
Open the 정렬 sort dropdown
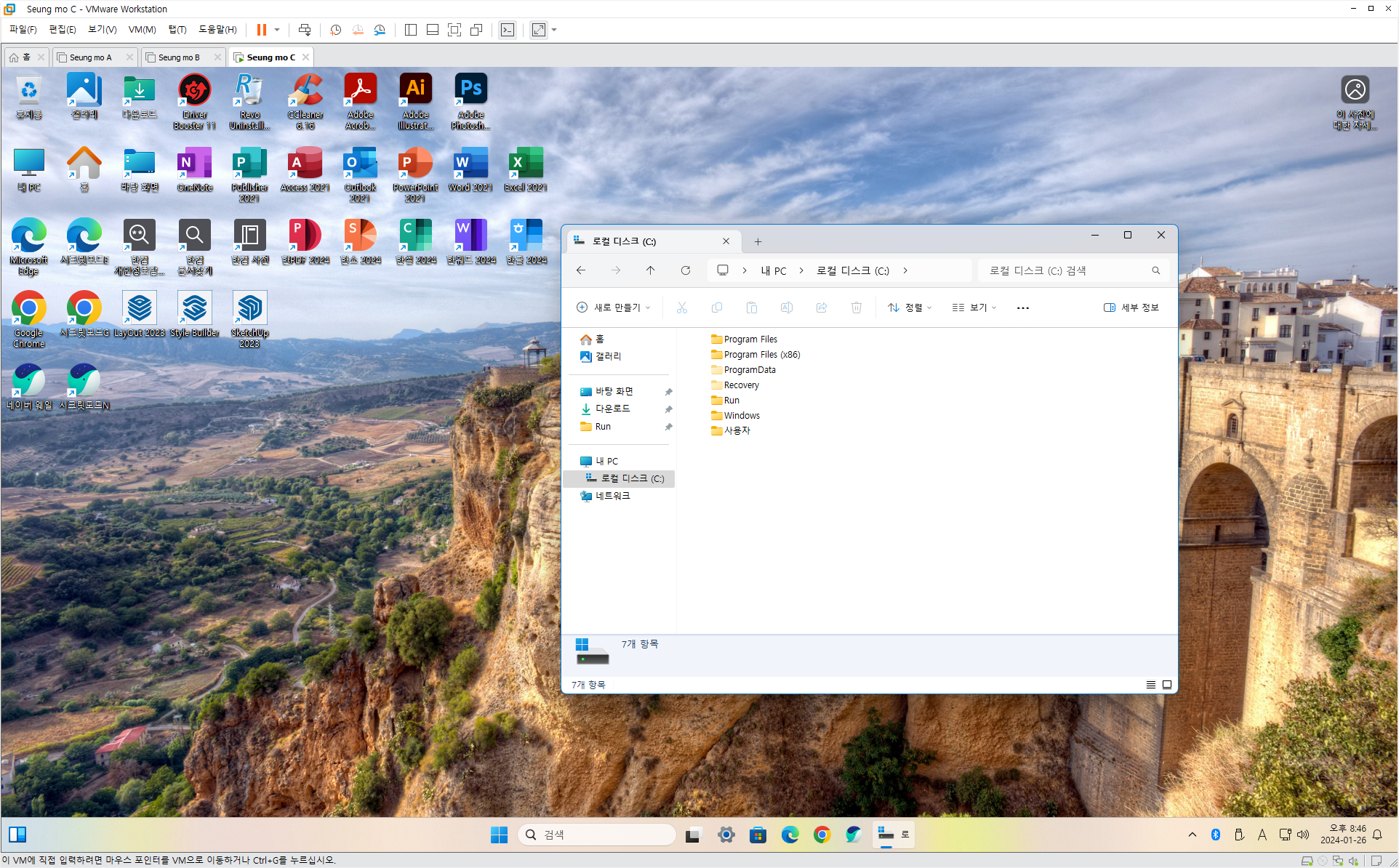(909, 308)
